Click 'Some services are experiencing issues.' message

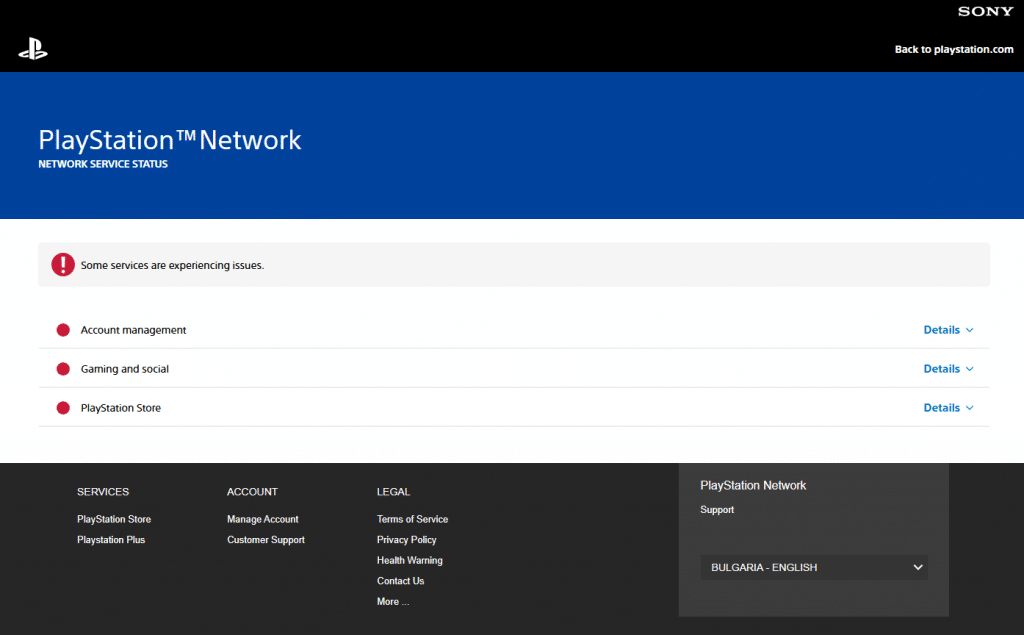(172, 265)
